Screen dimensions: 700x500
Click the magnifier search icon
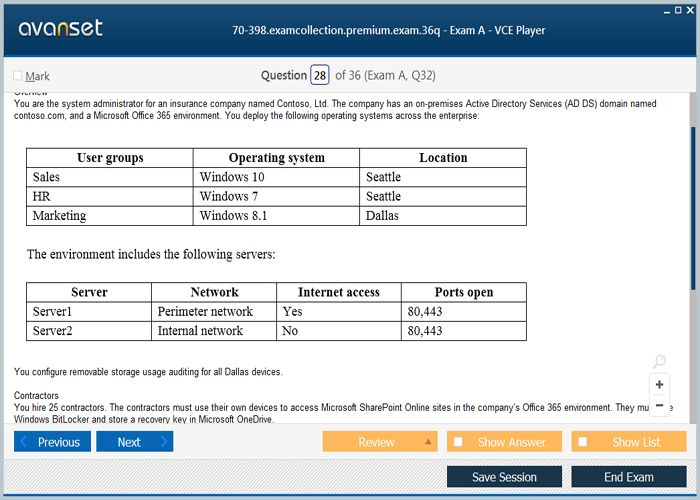[659, 361]
